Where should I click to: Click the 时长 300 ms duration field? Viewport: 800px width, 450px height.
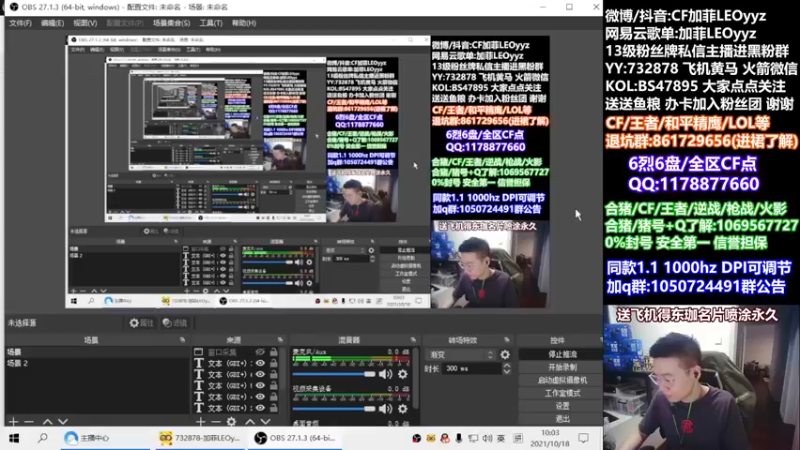coord(471,368)
